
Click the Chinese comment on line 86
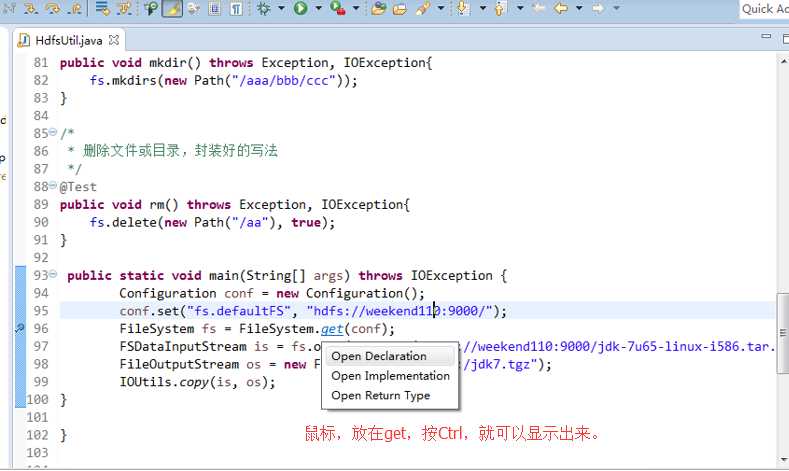pos(180,150)
